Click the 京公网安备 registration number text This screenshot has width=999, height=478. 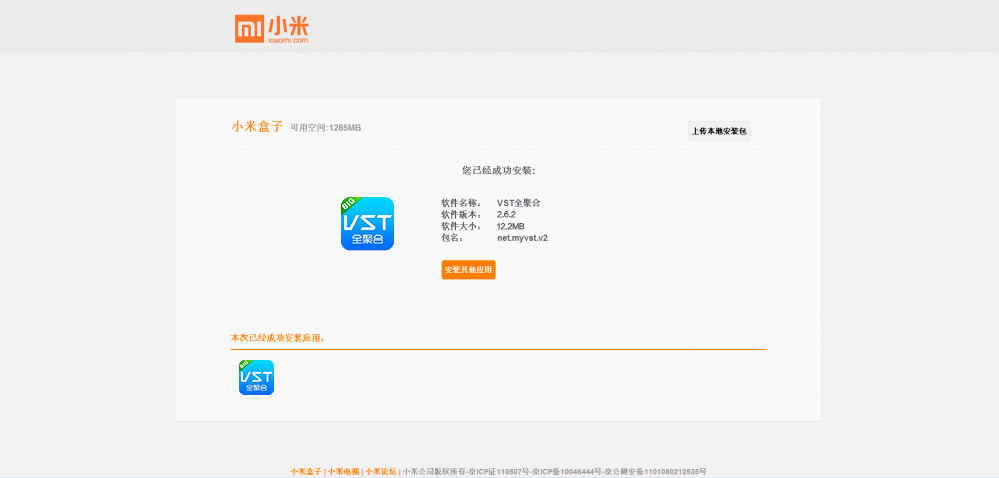pyautogui.click(x=655, y=472)
